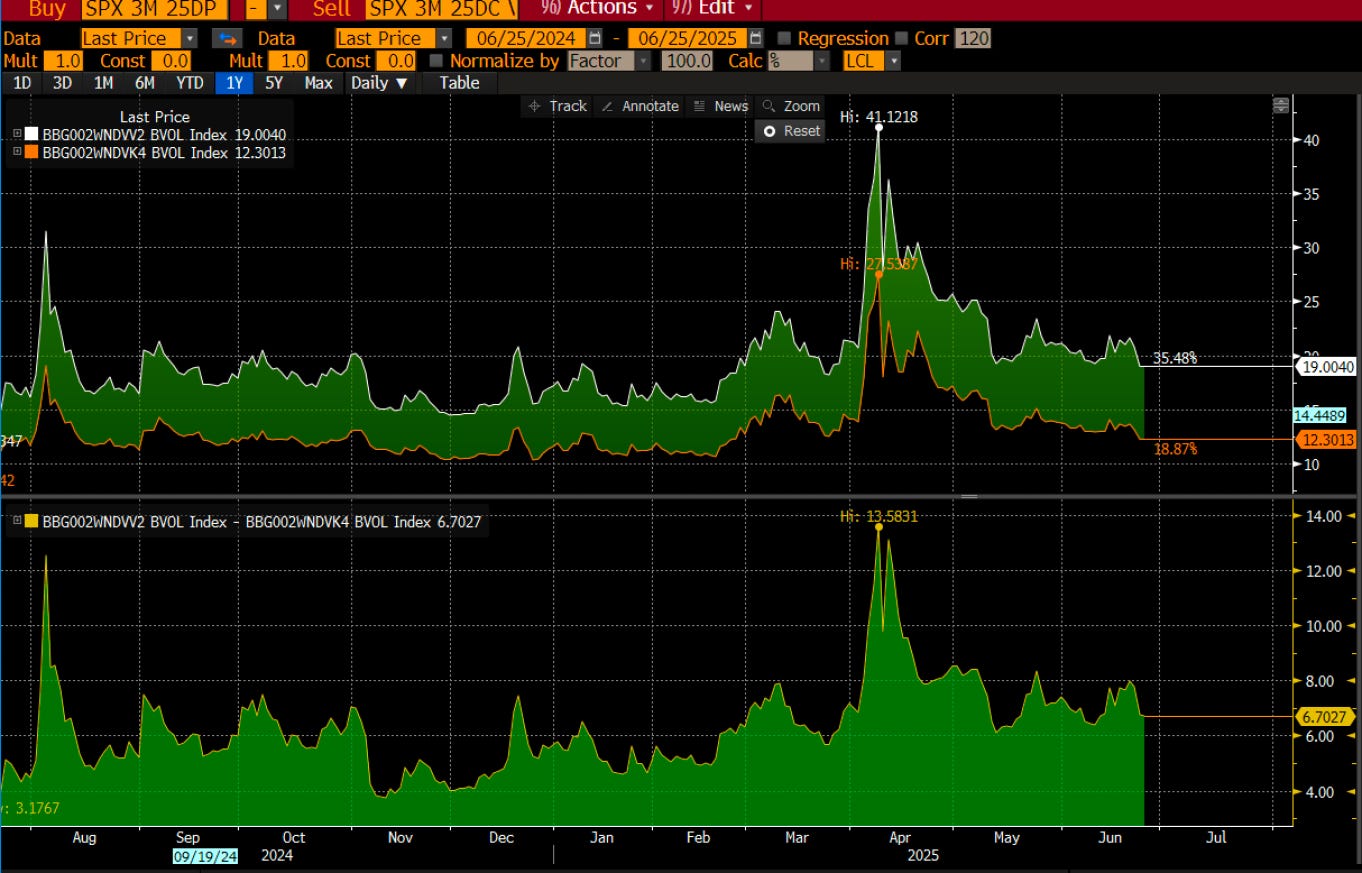Click the first Const field 0.0
1362x873 pixels.
point(170,61)
